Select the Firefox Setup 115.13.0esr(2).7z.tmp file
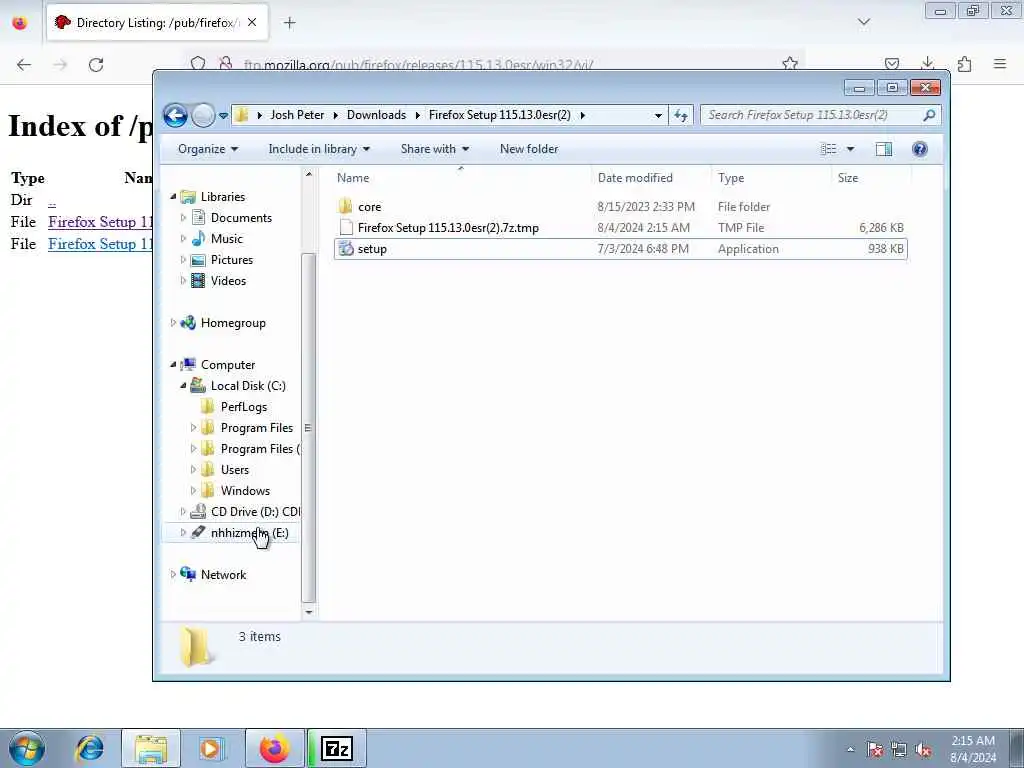 tap(448, 228)
